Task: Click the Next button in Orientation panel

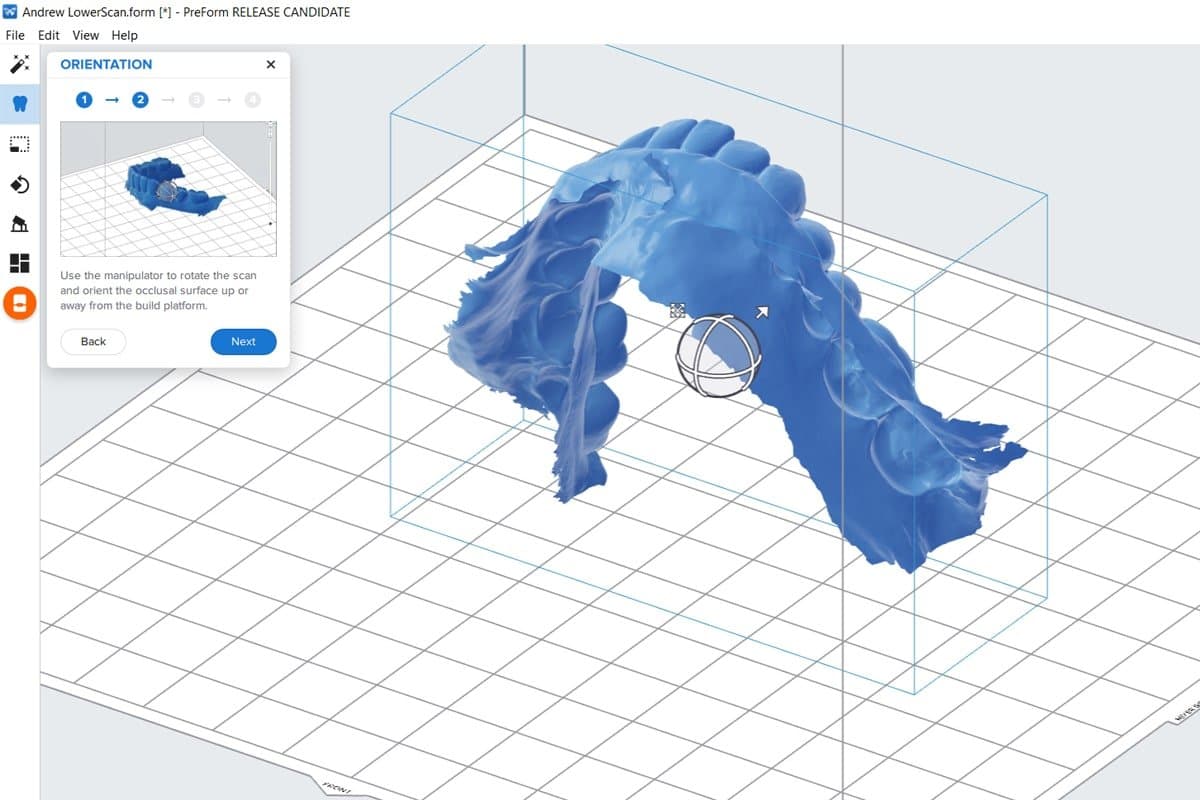Action: click(242, 341)
